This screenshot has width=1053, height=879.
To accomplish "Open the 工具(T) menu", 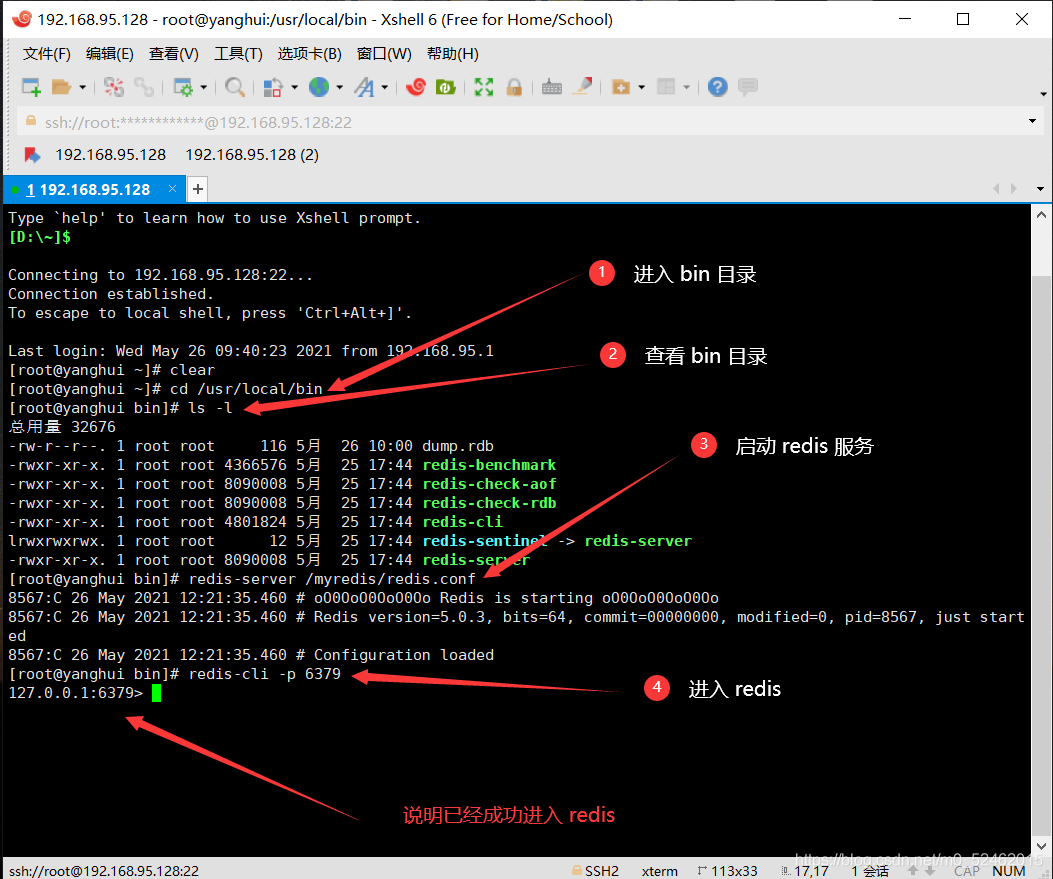I will [x=238, y=54].
